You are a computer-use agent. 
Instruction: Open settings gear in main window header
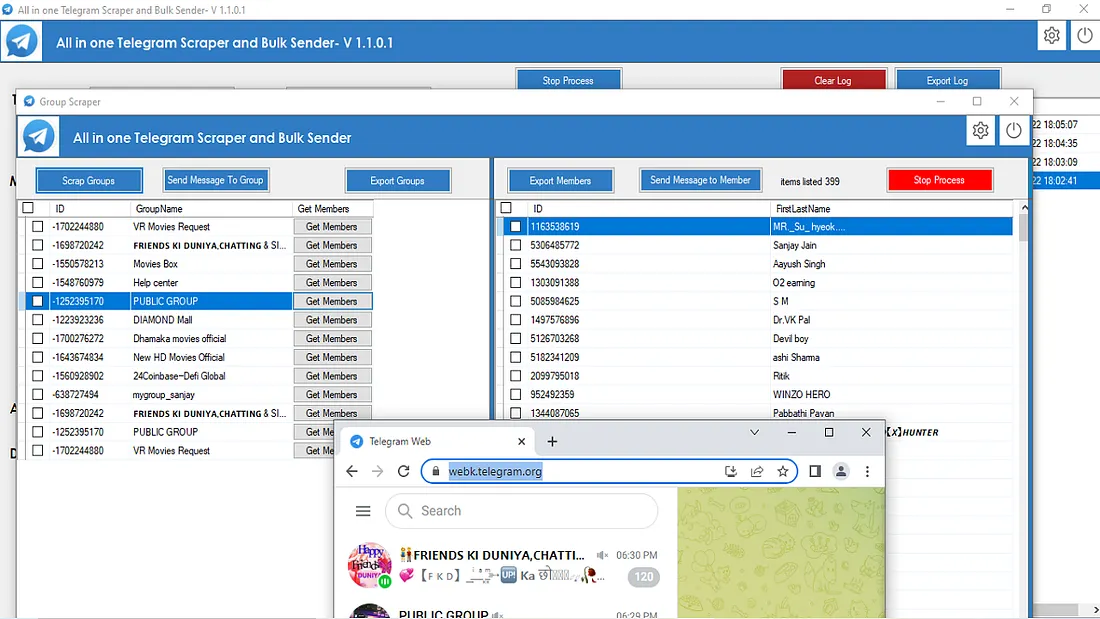click(x=1051, y=35)
